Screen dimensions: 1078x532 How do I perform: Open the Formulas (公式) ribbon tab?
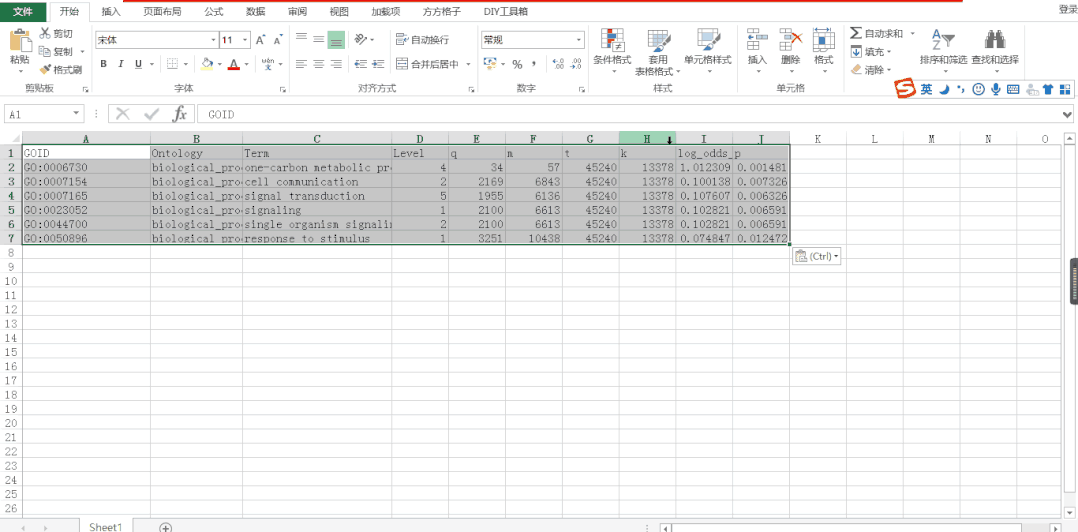click(213, 11)
